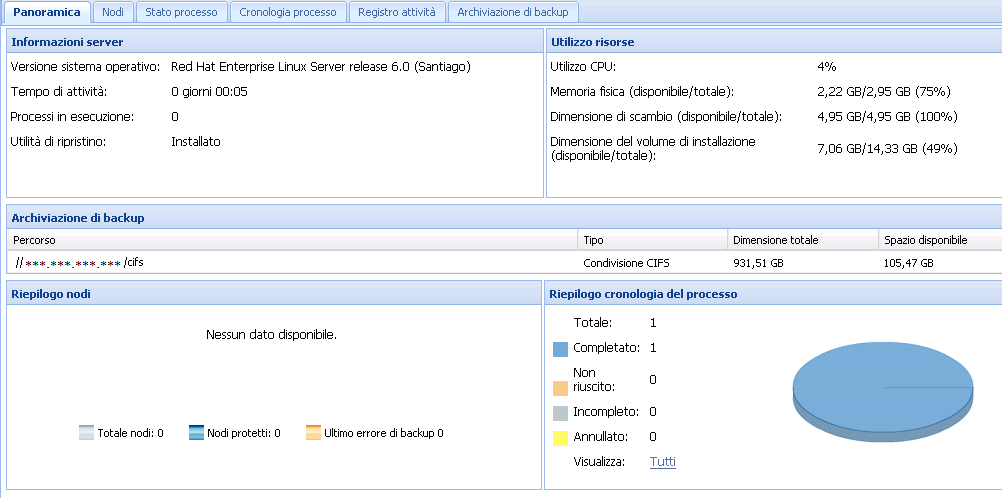This screenshot has height=498, width=1002.
Task: Click the Totale nodi legend icon
Action: [87, 433]
